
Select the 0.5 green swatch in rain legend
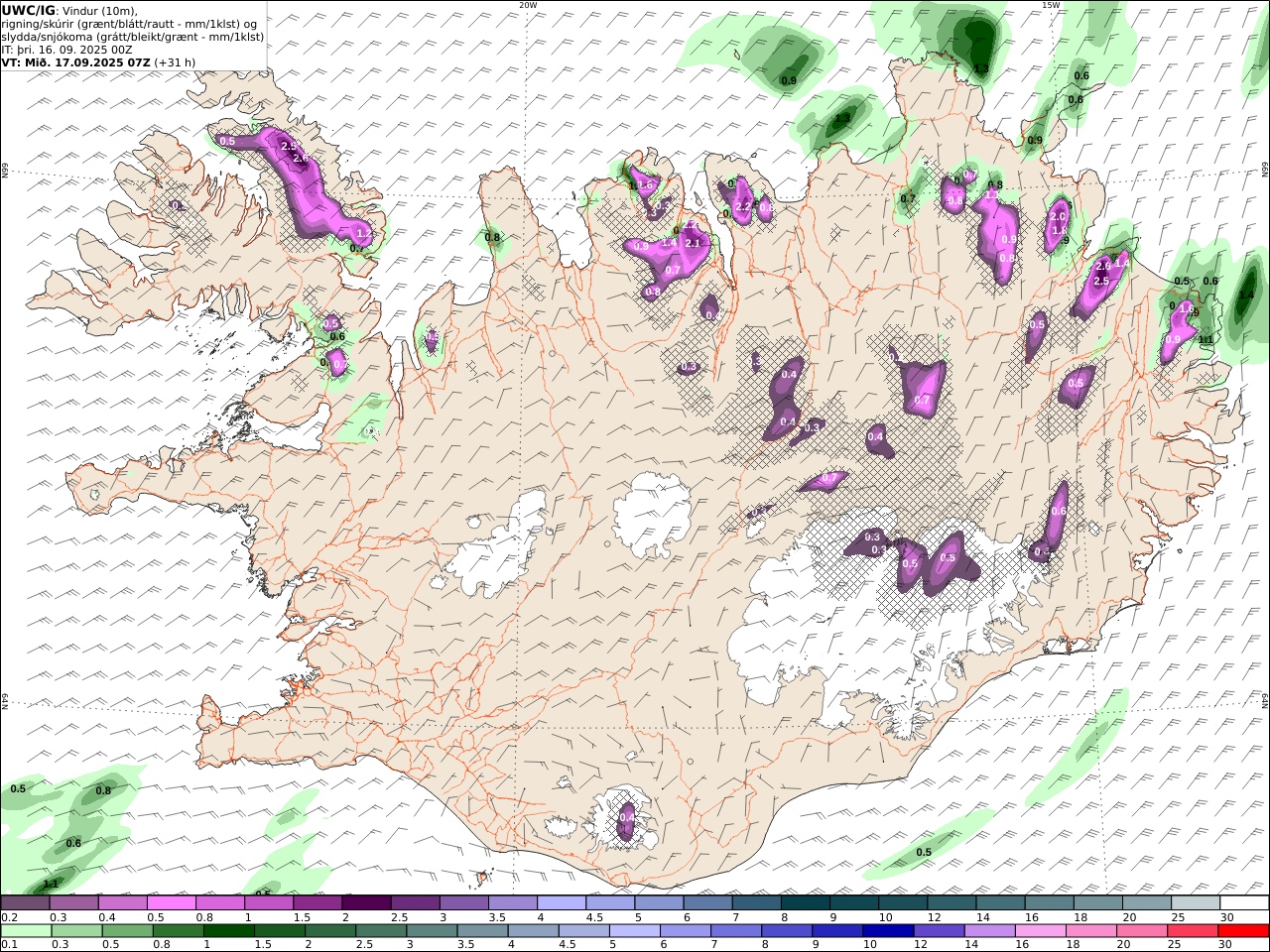tap(127, 930)
